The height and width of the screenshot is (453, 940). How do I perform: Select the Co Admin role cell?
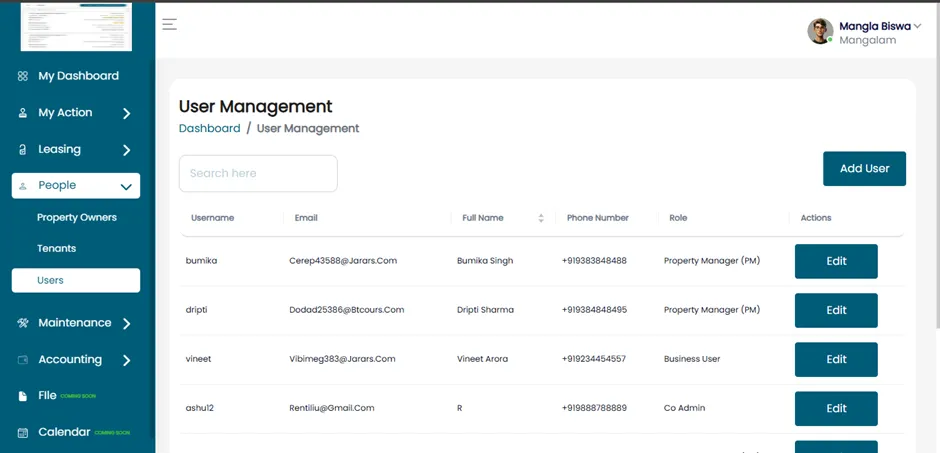tap(684, 408)
